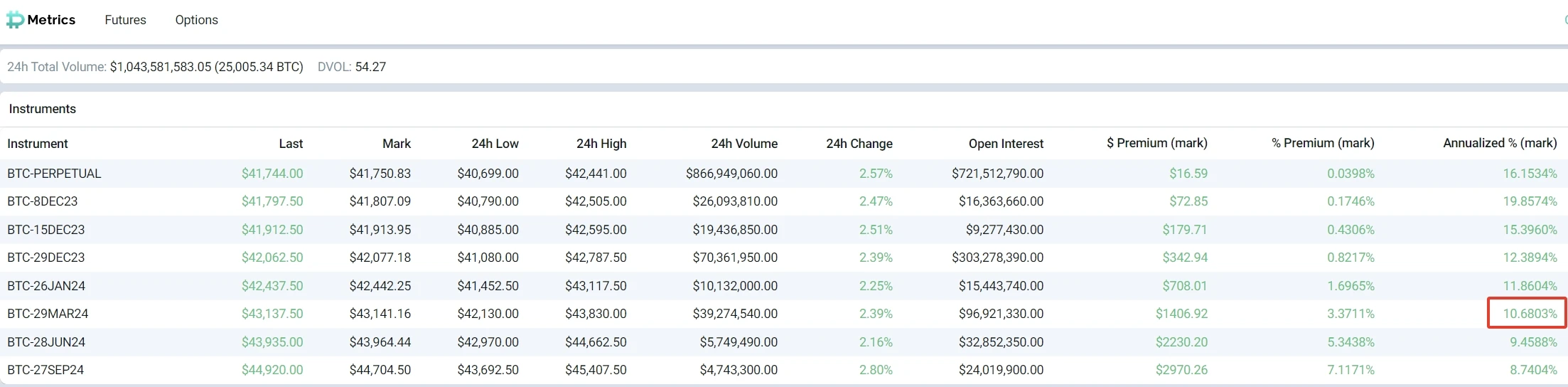Open the Futures menu
The width and height of the screenshot is (1568, 387).
pyautogui.click(x=125, y=20)
